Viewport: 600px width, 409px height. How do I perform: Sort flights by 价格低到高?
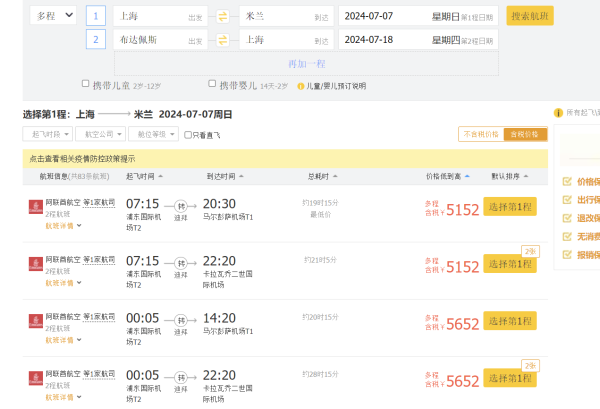pyautogui.click(x=448, y=176)
